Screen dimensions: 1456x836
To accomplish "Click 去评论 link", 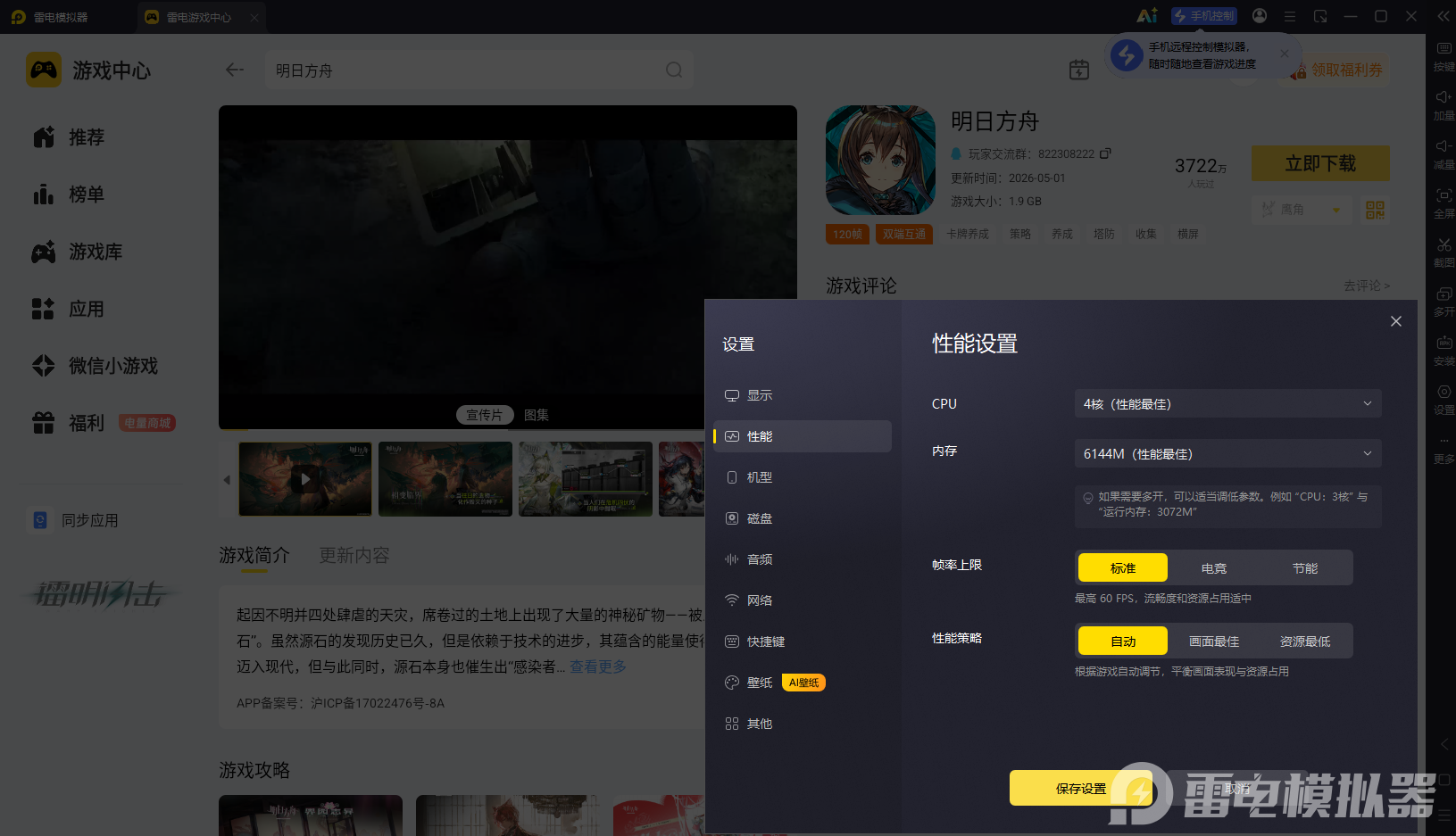I will pyautogui.click(x=1366, y=286).
